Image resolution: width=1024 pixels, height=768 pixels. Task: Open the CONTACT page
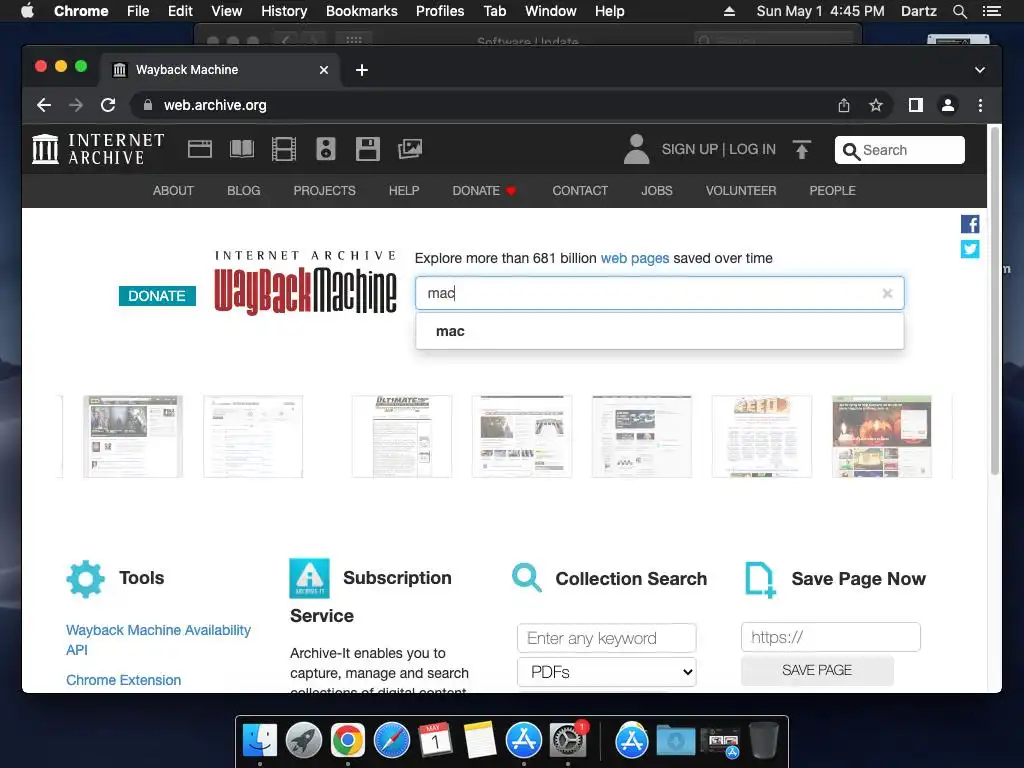pos(580,191)
